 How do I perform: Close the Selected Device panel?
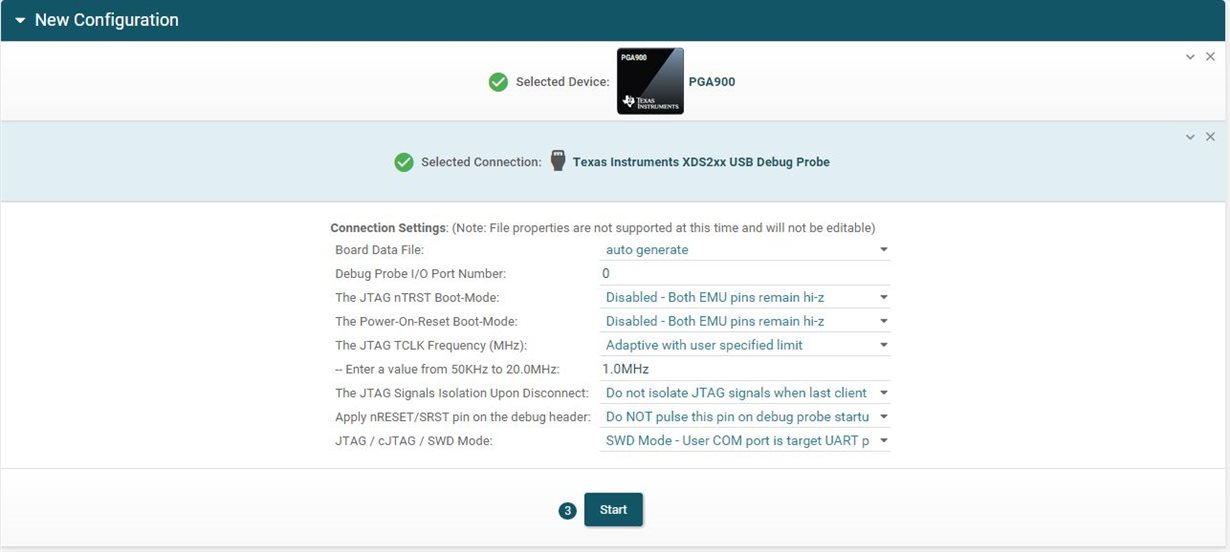tap(1210, 57)
